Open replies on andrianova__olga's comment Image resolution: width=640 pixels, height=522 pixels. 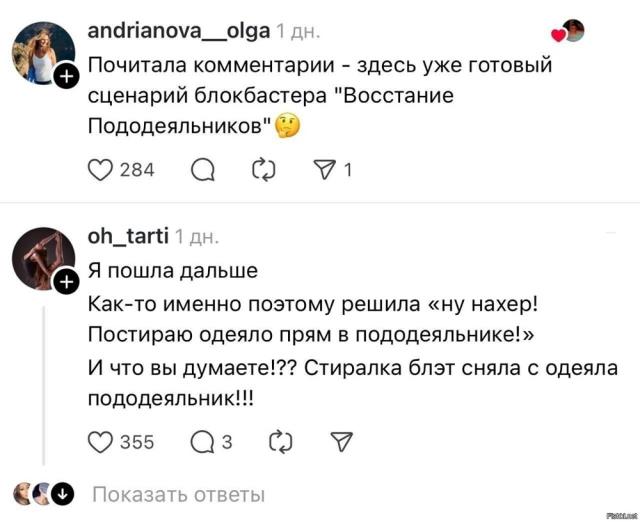[x=203, y=170]
